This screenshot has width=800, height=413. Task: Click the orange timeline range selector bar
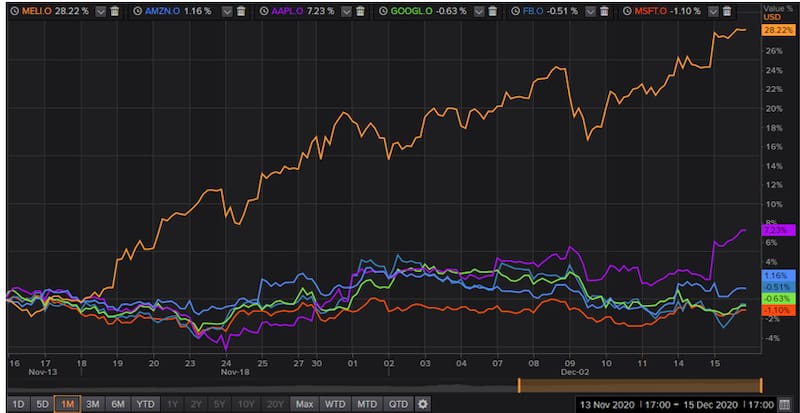[640, 385]
